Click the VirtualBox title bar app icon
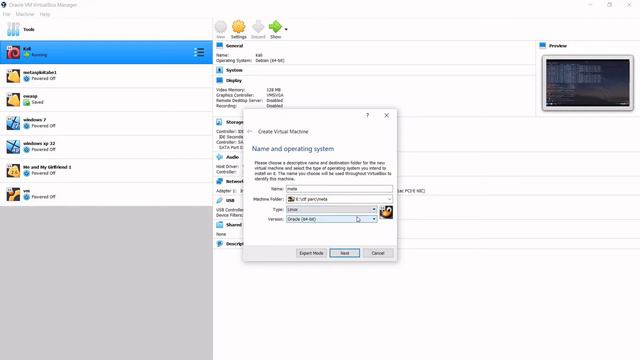 [x=4, y=5]
